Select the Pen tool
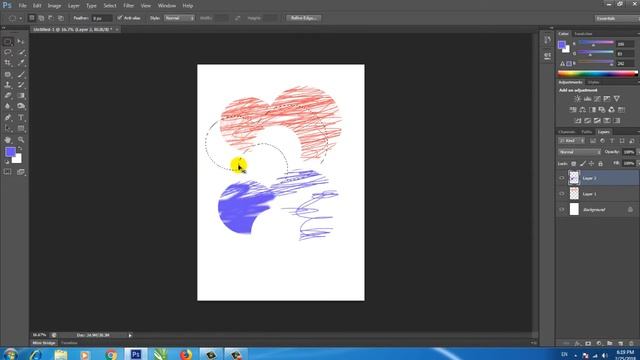This screenshot has width=640, height=360. tap(8, 118)
